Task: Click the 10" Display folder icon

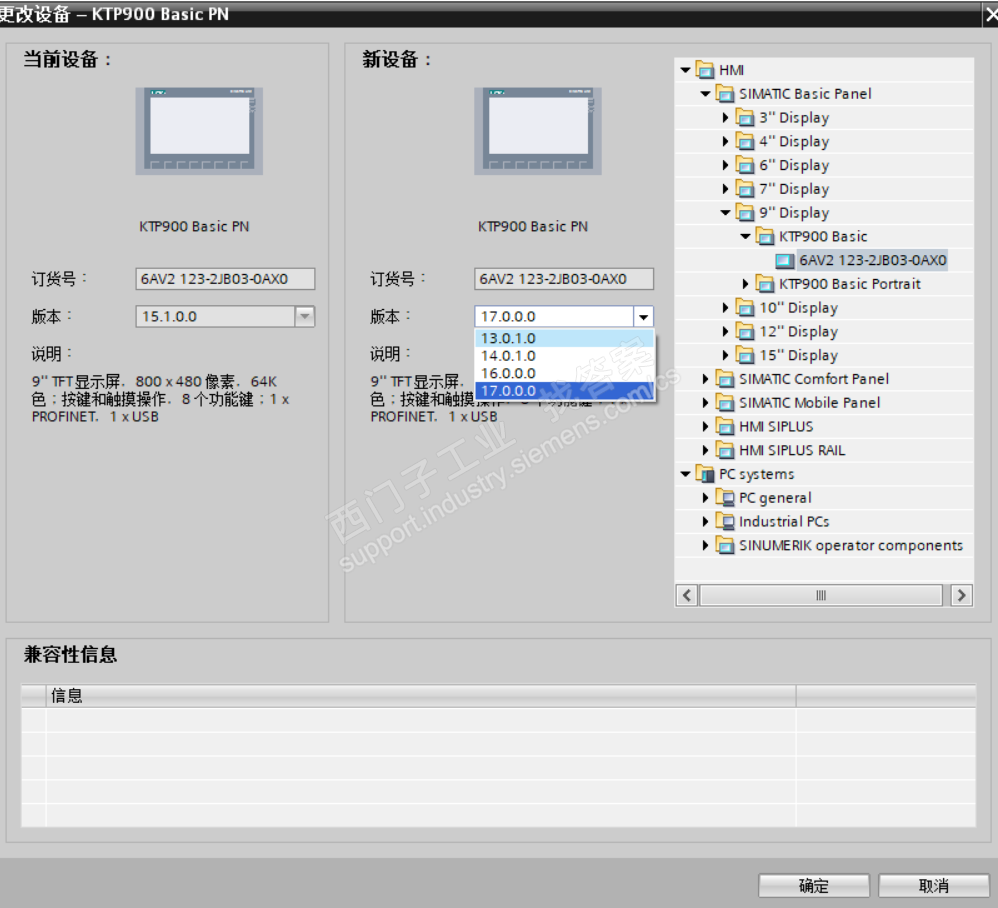Action: [745, 308]
